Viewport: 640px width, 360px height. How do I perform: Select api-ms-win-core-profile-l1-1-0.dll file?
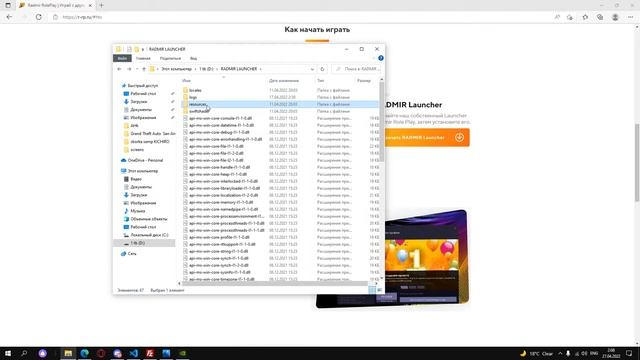(x=219, y=237)
